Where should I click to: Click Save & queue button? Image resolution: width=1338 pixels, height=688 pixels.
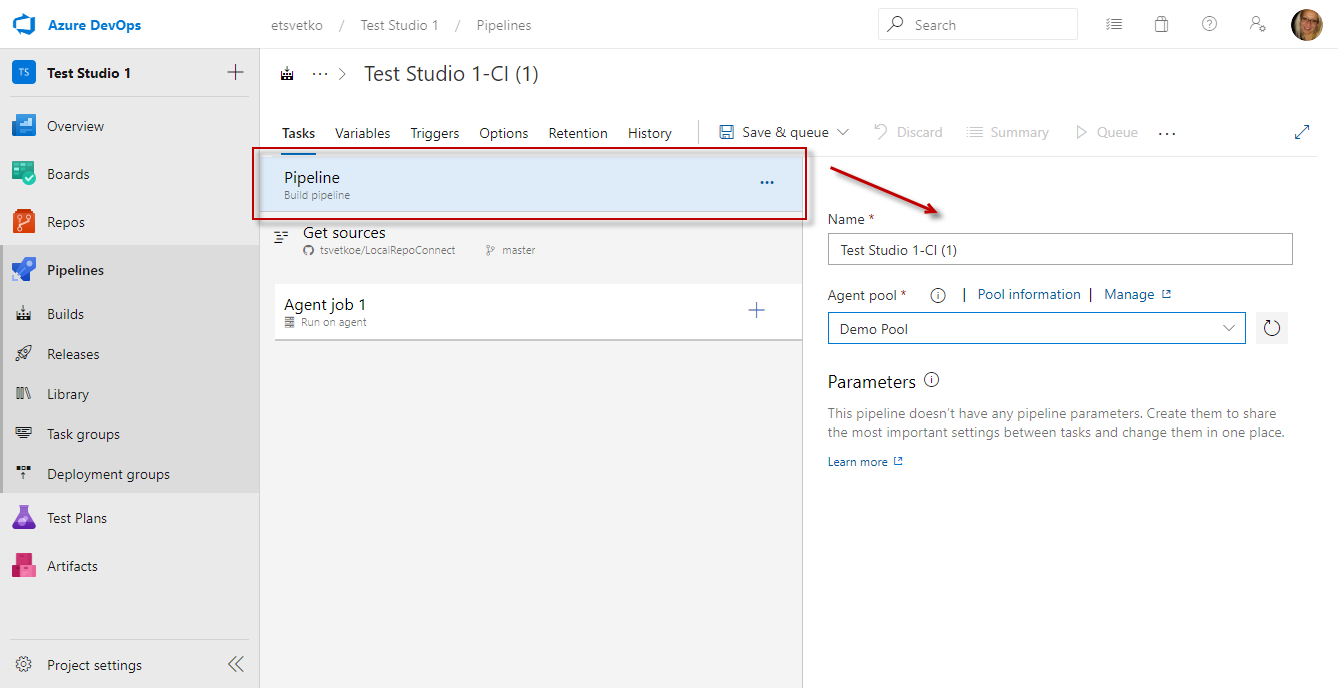point(774,132)
